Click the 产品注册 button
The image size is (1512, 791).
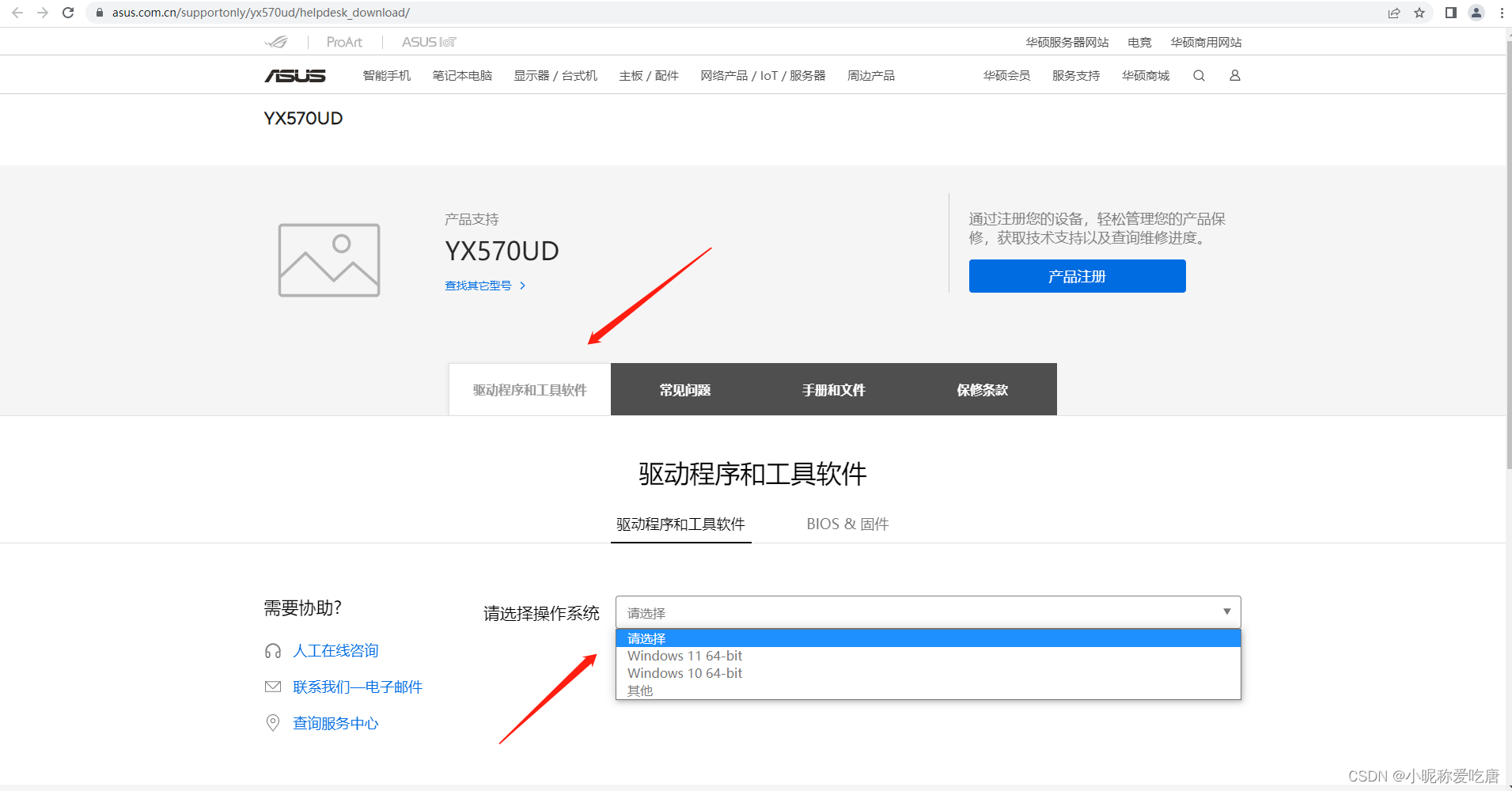point(1077,276)
